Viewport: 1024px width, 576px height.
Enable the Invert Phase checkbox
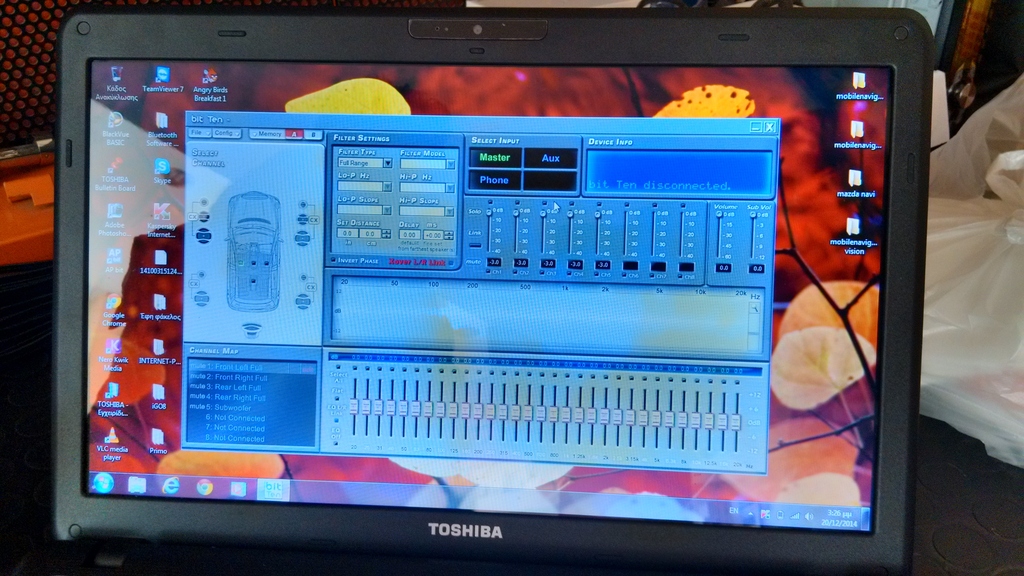click(x=334, y=260)
